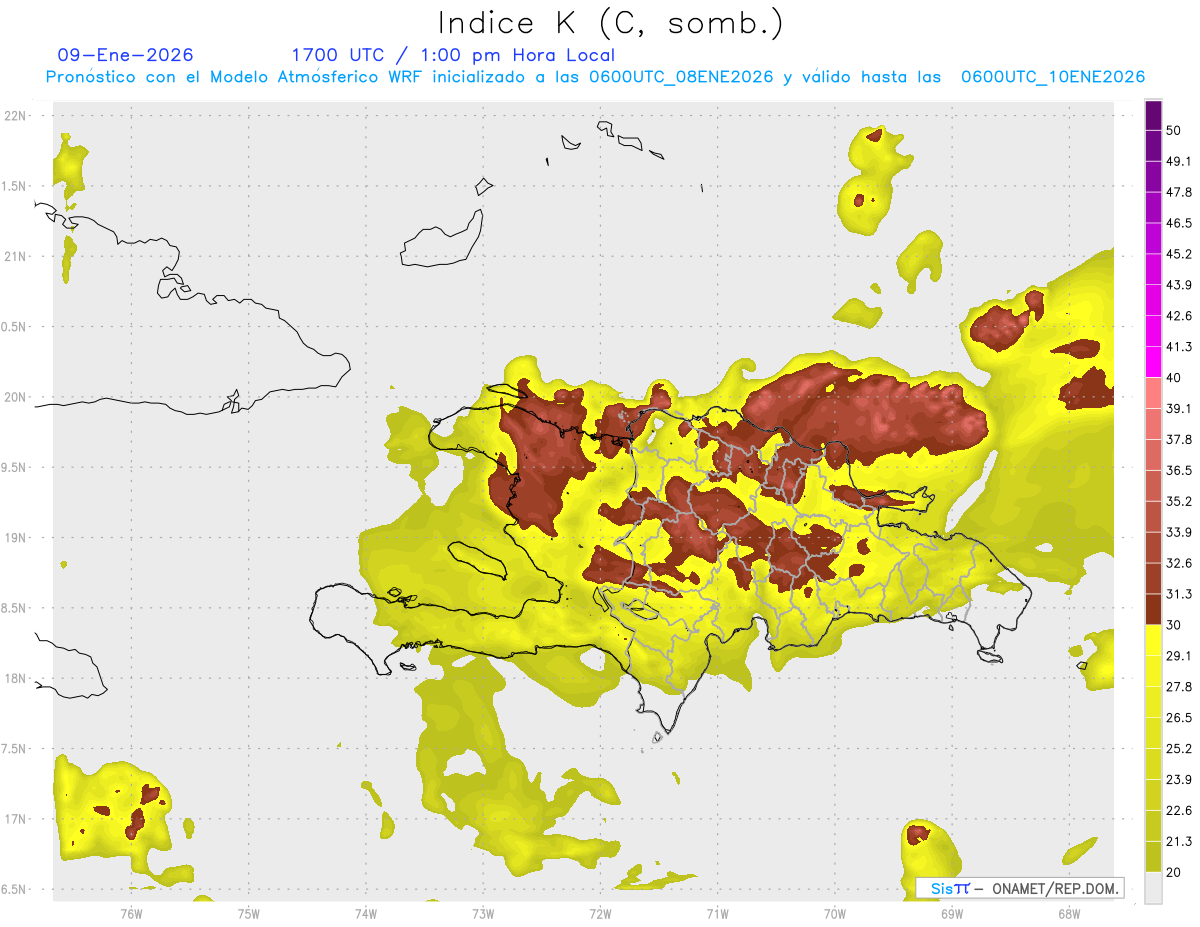1200x927 pixels.
Task: Click the '68W' longitude axis label
Action: tap(1069, 915)
